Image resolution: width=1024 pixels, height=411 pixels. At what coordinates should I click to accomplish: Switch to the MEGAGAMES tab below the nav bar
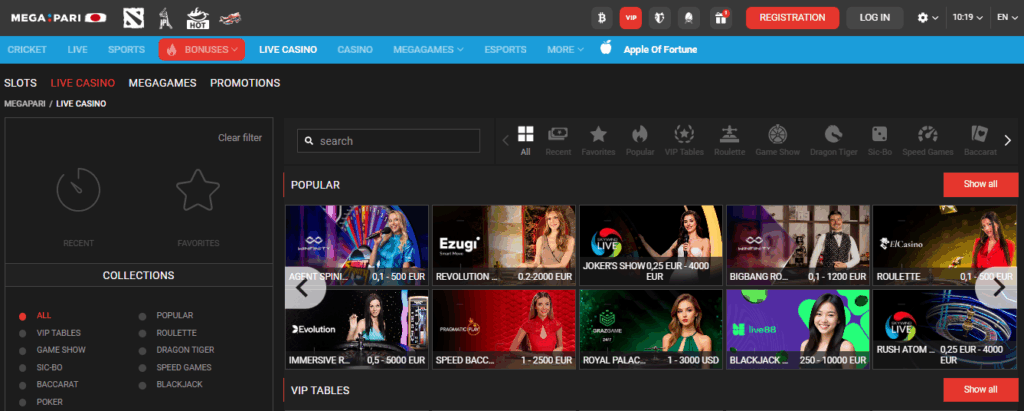click(163, 83)
